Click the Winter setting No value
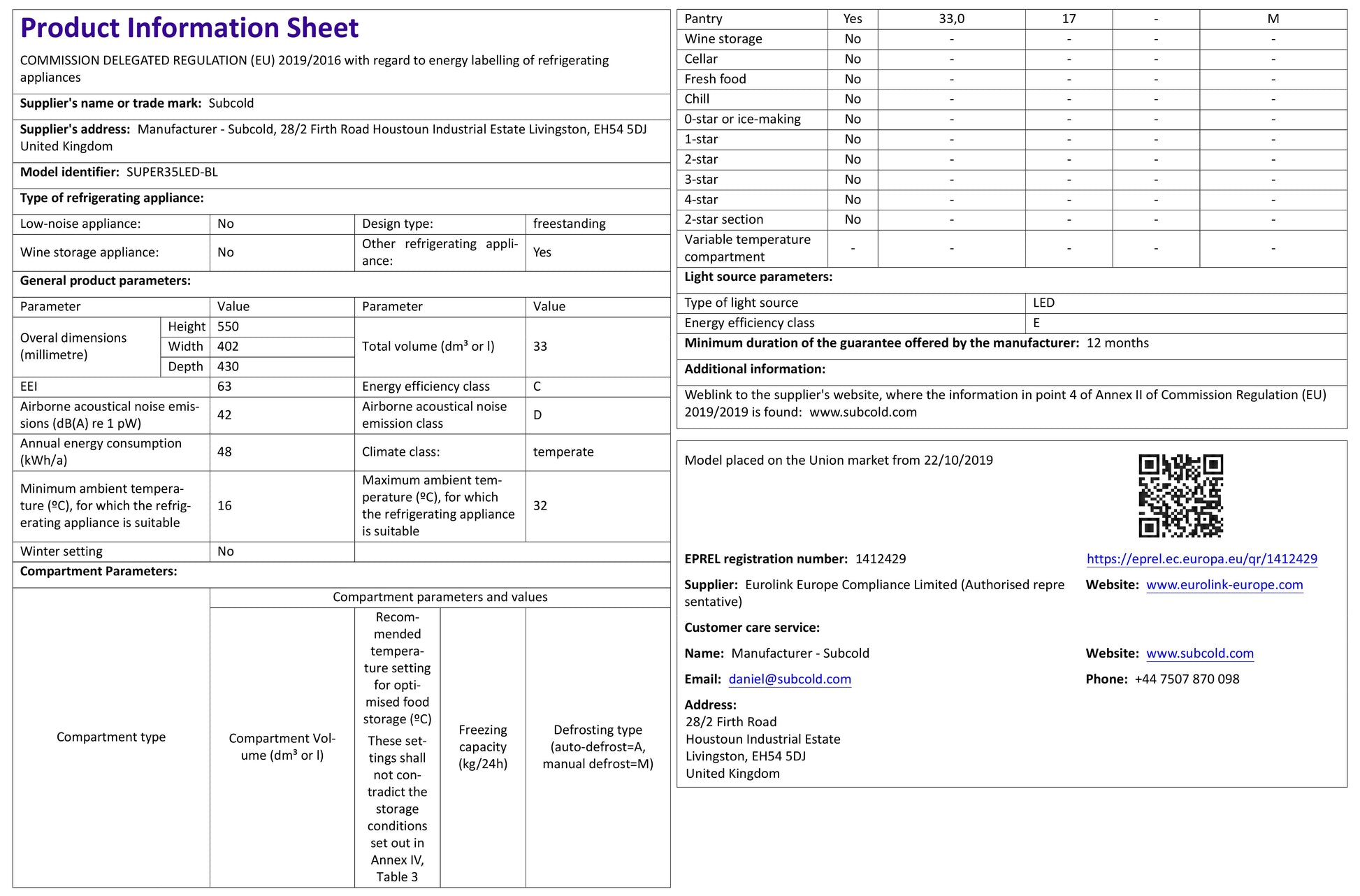 [x=225, y=551]
